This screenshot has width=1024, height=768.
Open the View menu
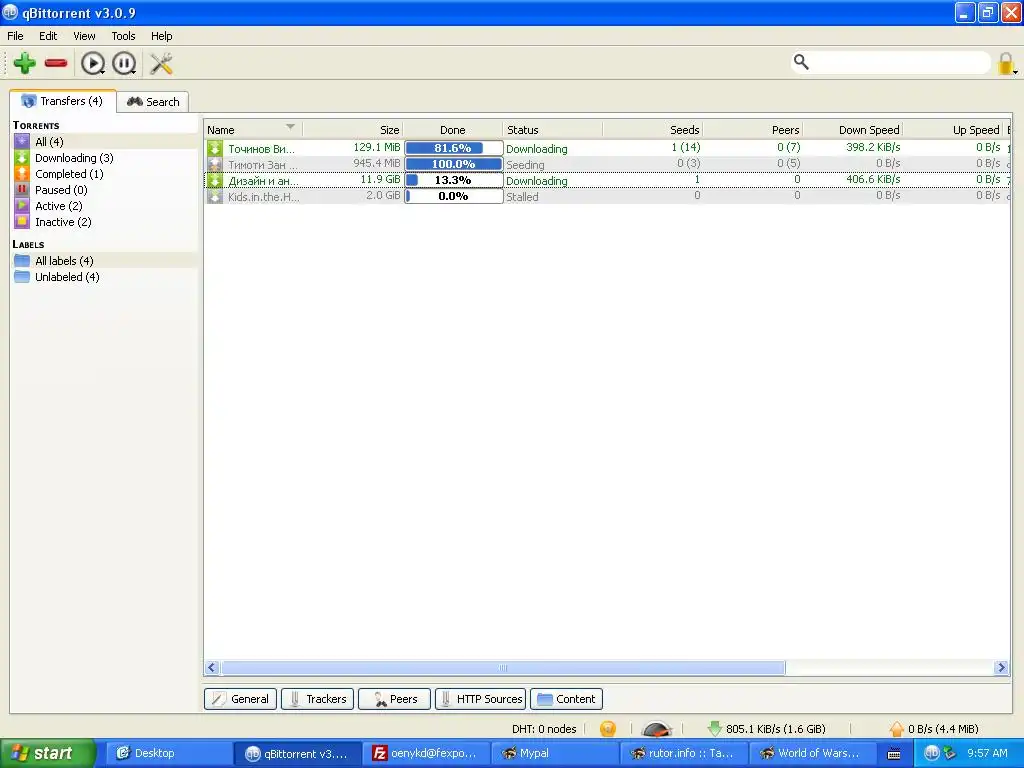coord(84,36)
